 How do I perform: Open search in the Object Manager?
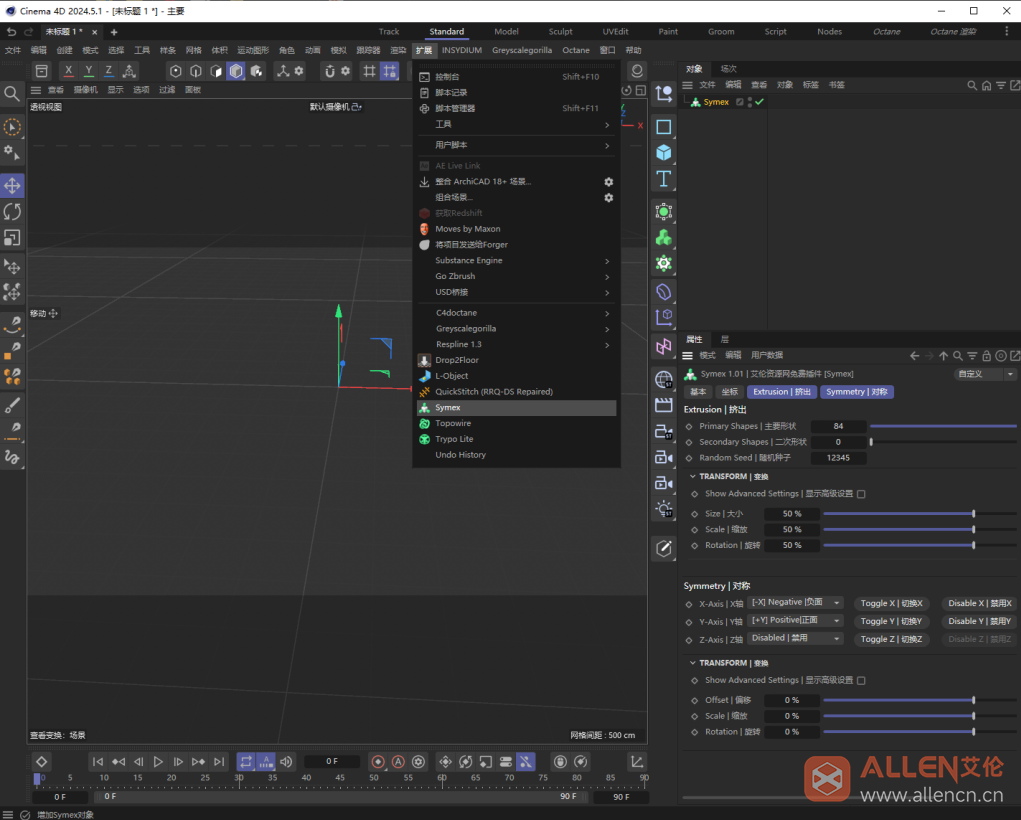click(972, 85)
